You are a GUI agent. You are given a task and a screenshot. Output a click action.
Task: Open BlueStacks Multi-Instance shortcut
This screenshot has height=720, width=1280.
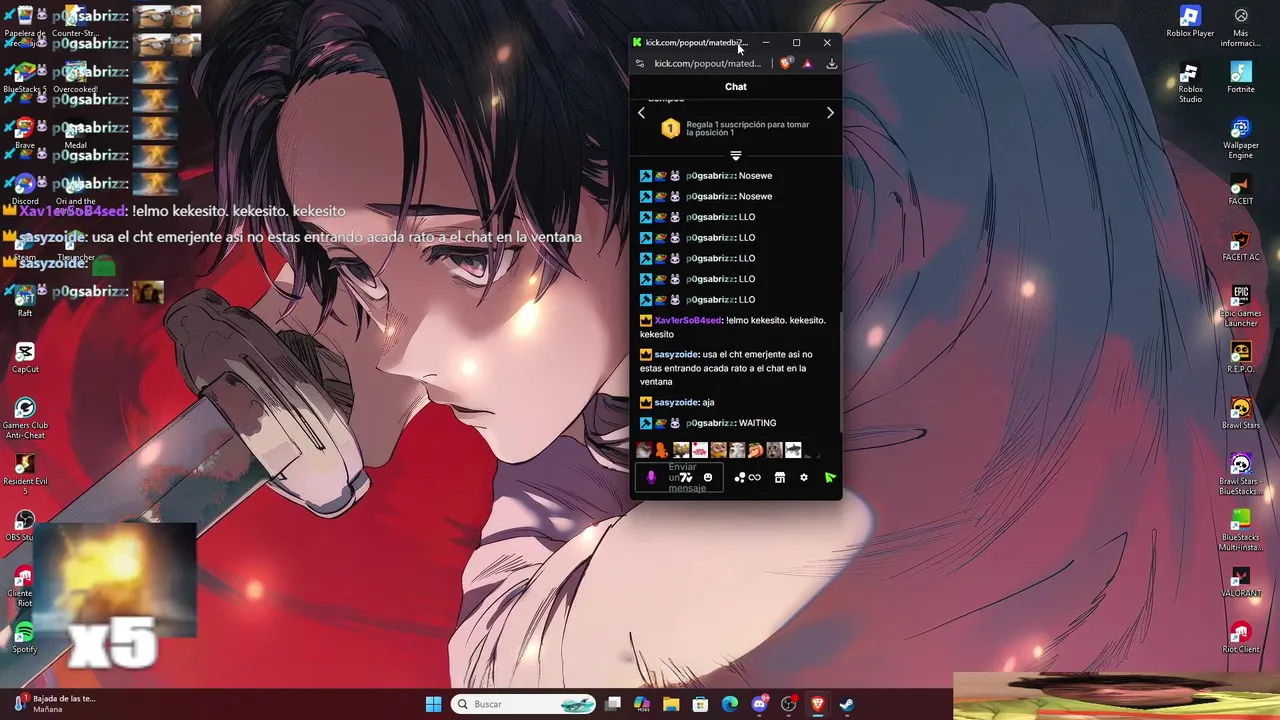(x=1241, y=531)
